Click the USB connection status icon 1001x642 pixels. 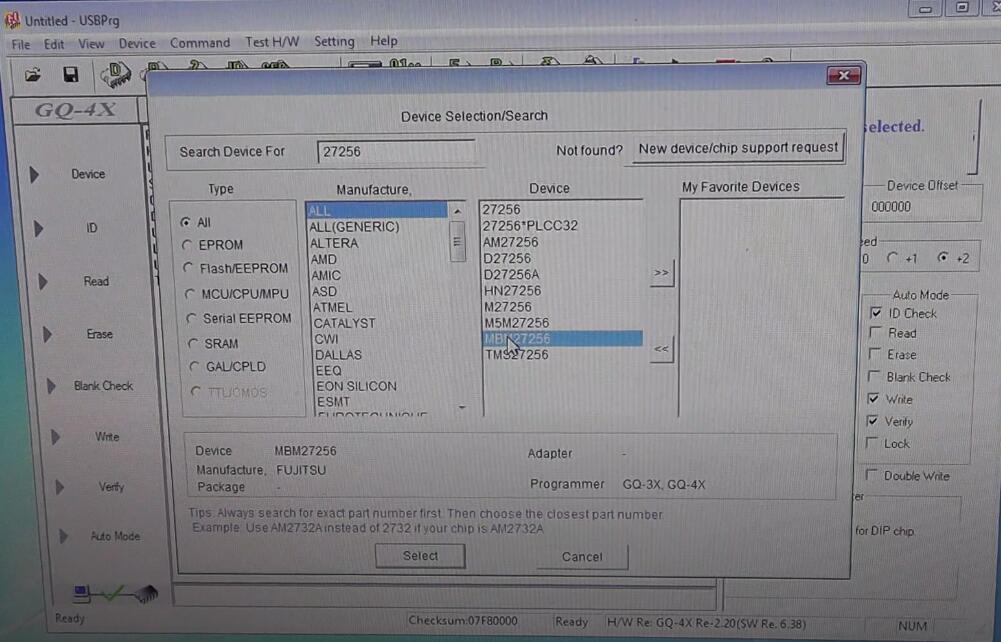pos(116,594)
